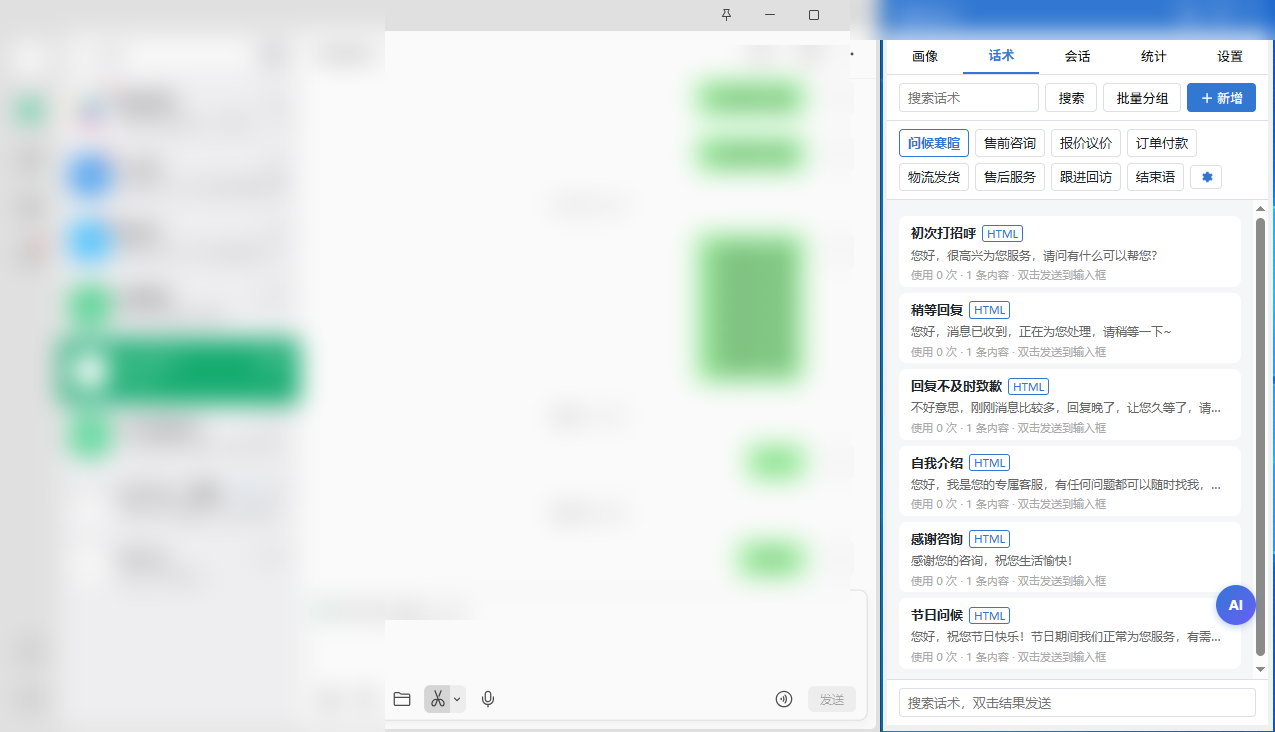This screenshot has height=732, width=1275.
Task: Pin the chat window on top
Action: coord(726,14)
